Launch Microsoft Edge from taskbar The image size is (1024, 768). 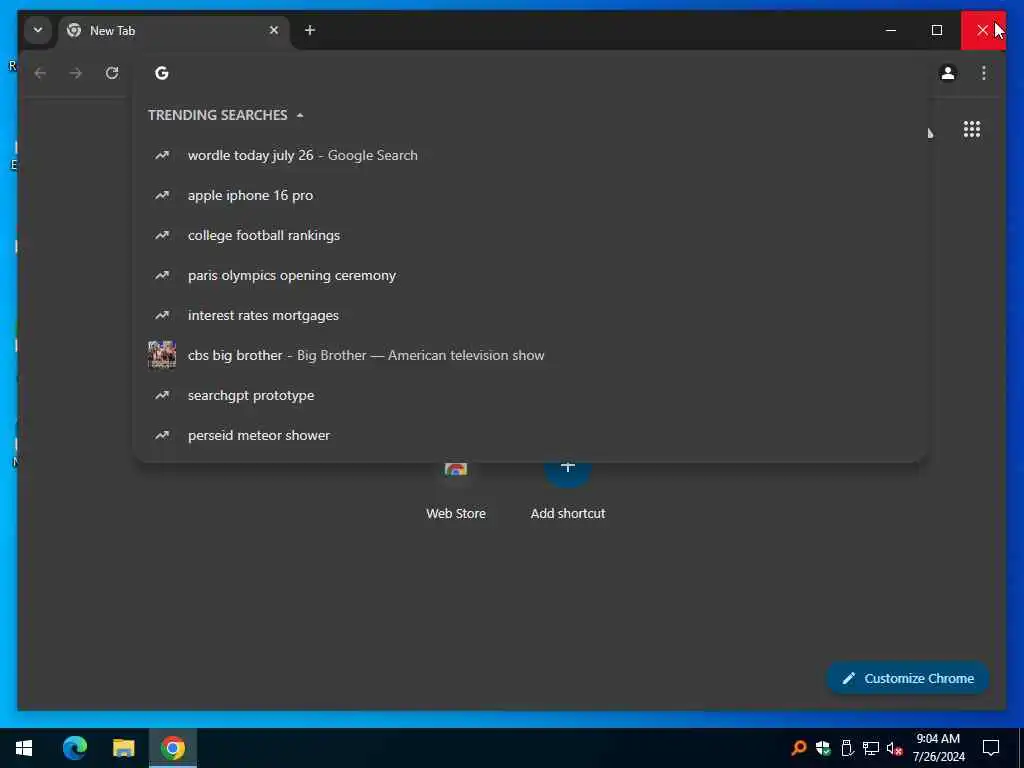click(x=74, y=748)
